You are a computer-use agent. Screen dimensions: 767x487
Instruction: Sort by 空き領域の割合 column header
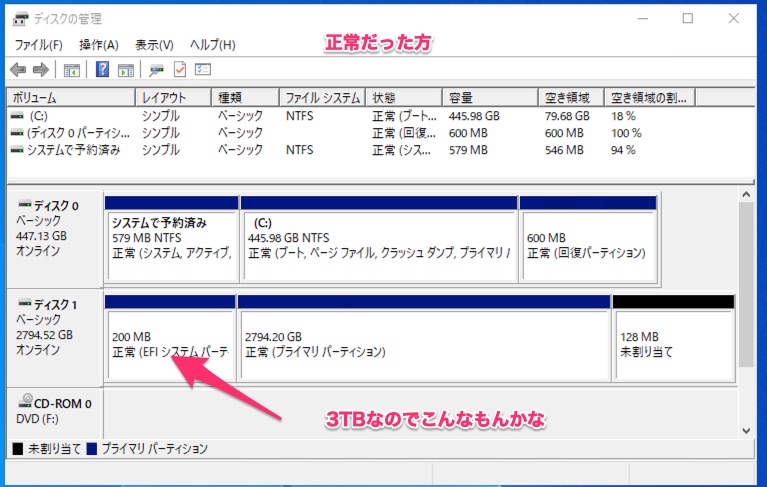click(650, 98)
